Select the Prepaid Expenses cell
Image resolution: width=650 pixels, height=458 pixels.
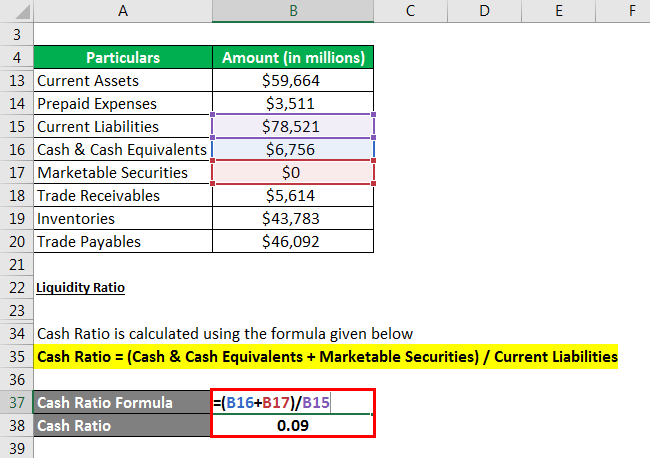click(123, 103)
